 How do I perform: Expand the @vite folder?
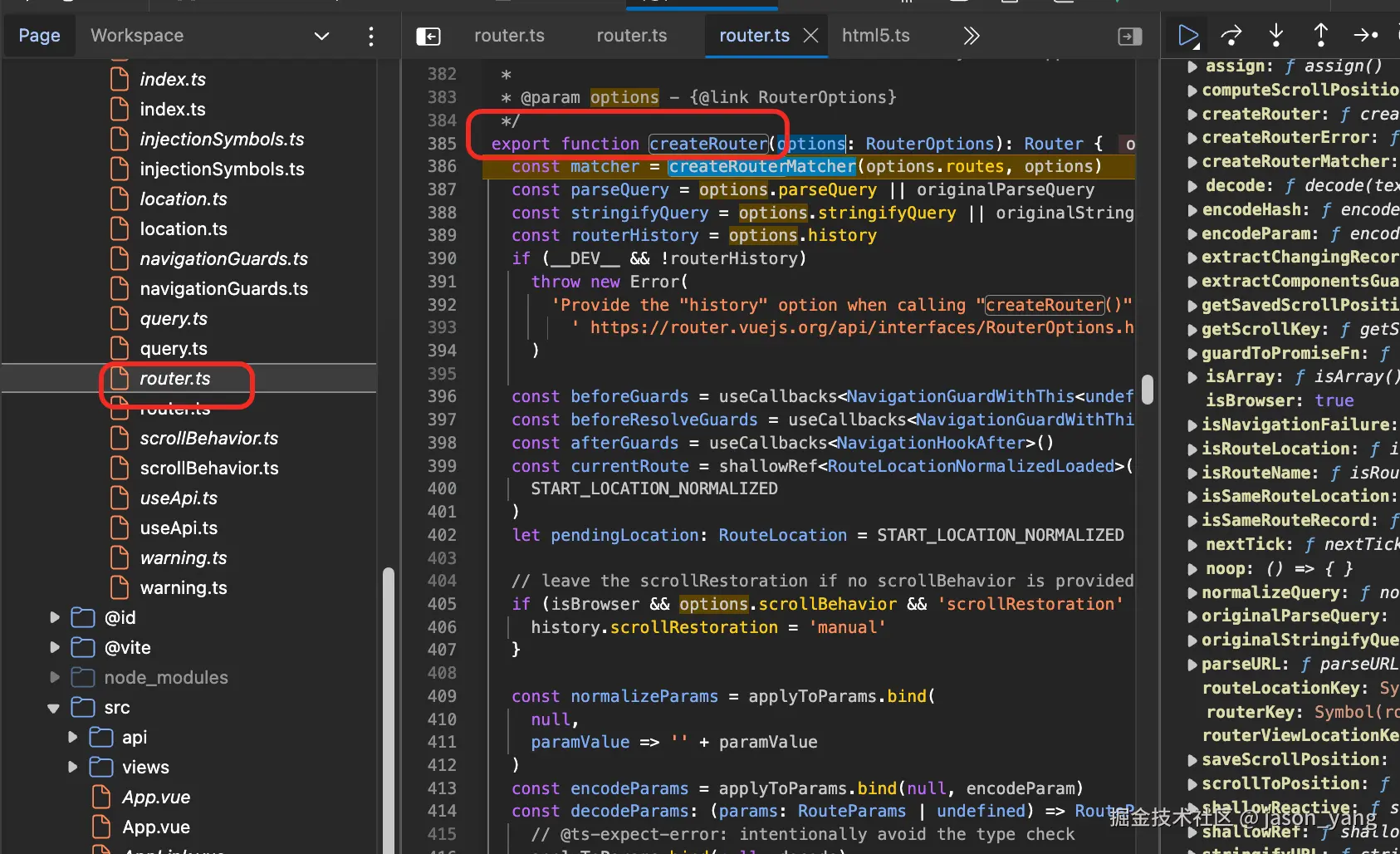click(x=55, y=647)
